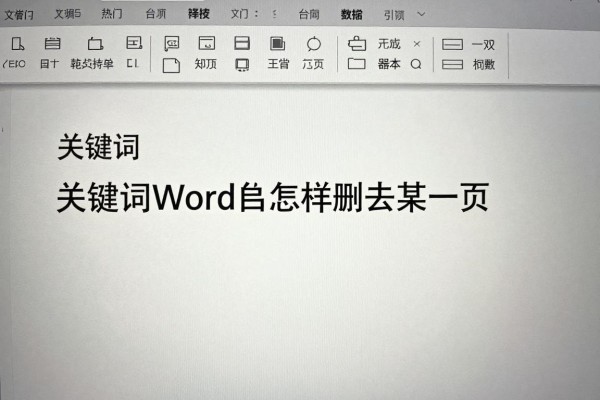Click the blank page icon with folded corner
The width and height of the screenshot is (600, 400).
coord(171,65)
